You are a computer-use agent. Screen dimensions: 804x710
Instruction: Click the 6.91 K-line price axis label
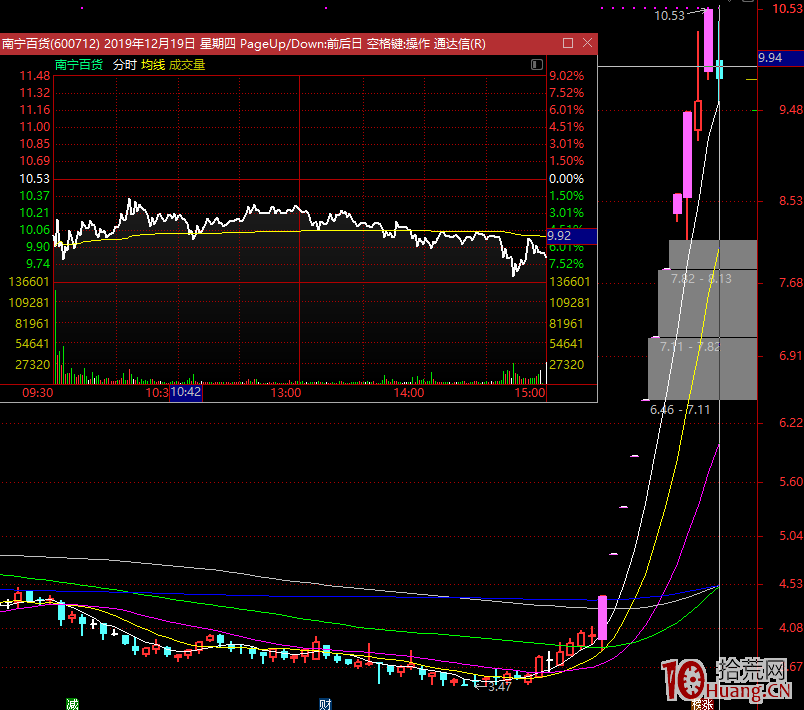tap(791, 355)
